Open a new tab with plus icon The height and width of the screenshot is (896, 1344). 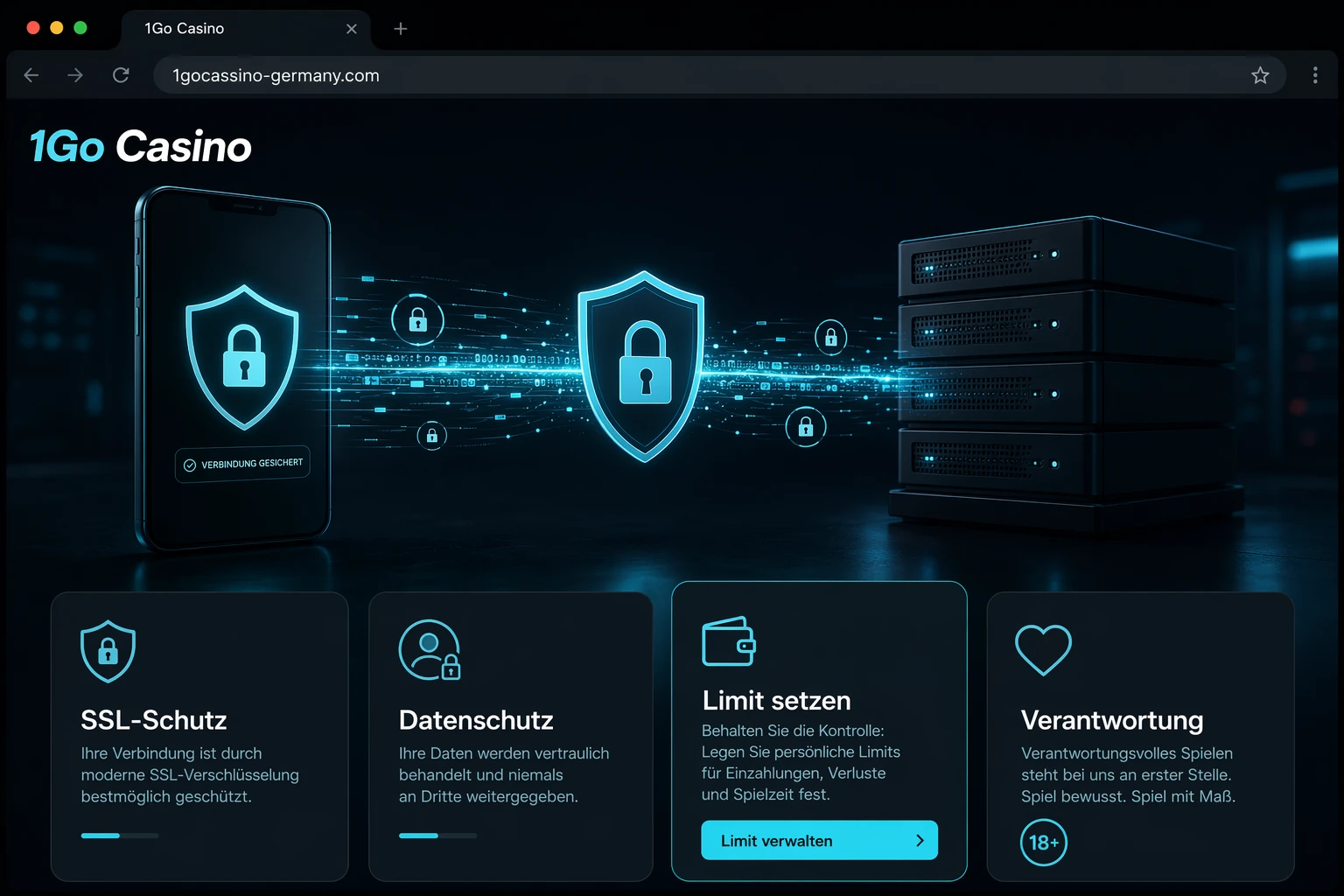point(401,29)
